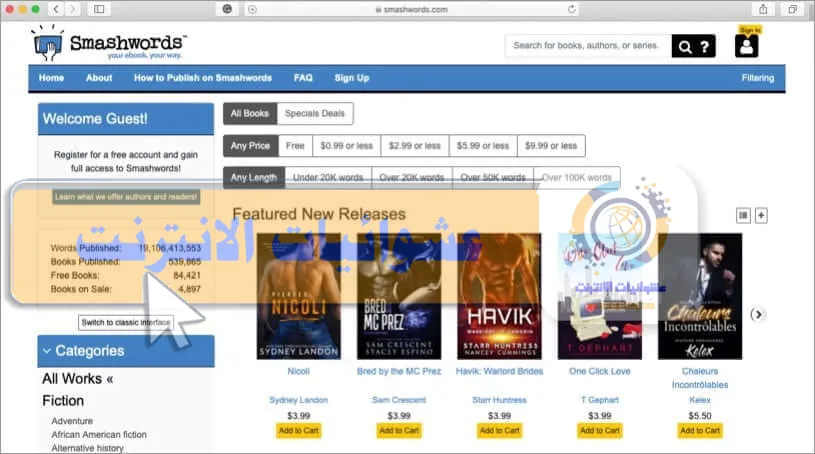Collapse the Categories section chevron
Image resolution: width=815 pixels, height=454 pixels.
47,351
